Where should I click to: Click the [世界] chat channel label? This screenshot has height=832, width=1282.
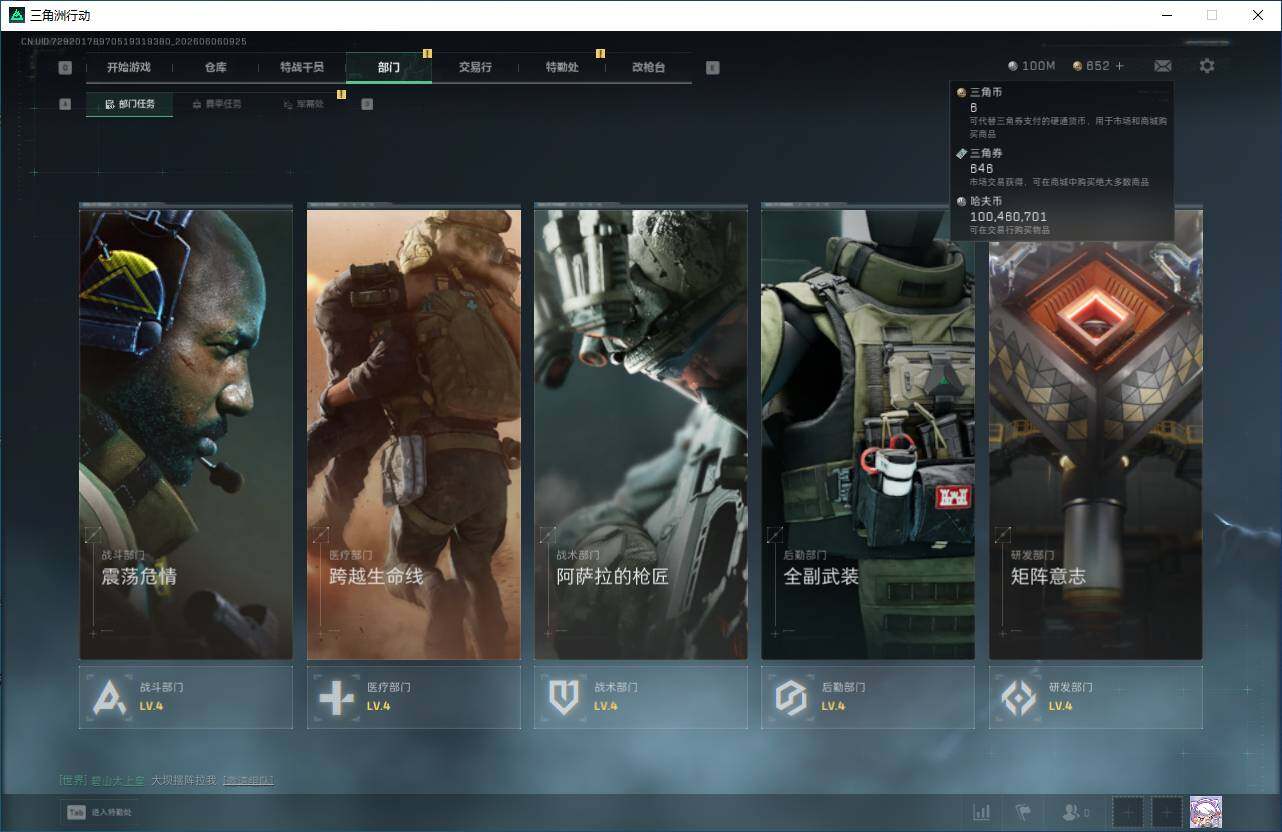click(x=73, y=780)
